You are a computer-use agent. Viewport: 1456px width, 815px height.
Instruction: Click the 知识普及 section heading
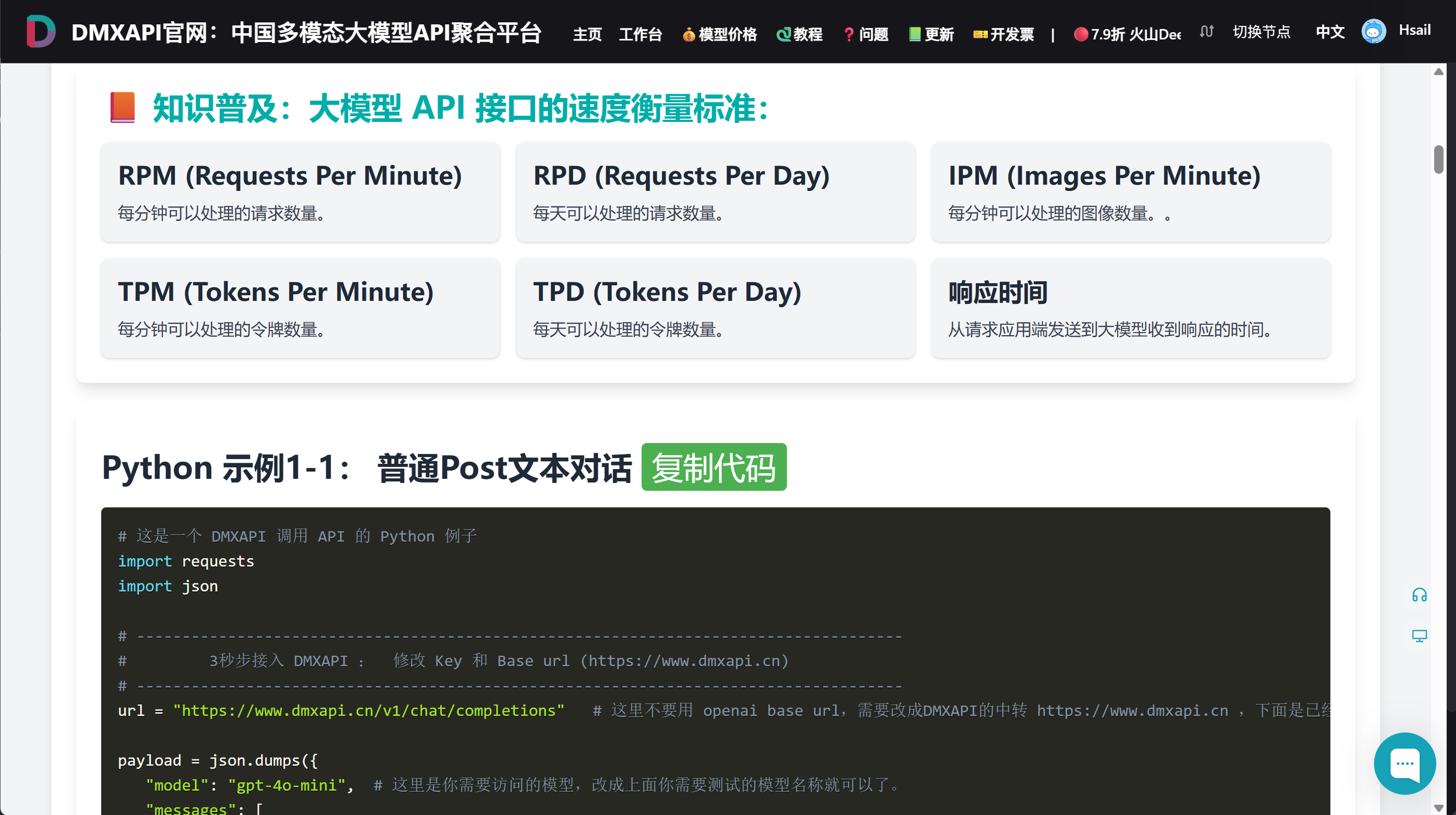[461, 108]
